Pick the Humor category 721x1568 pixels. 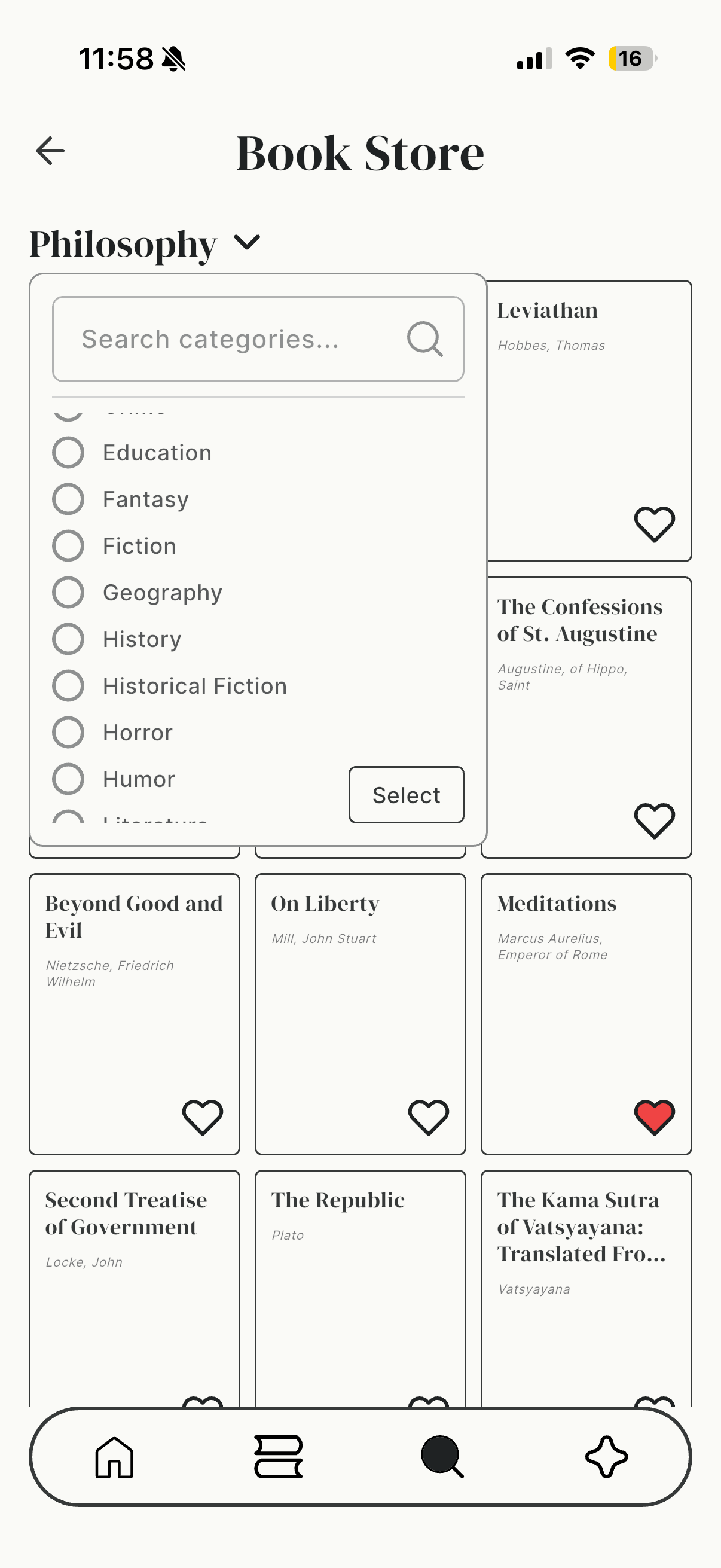[x=68, y=779]
